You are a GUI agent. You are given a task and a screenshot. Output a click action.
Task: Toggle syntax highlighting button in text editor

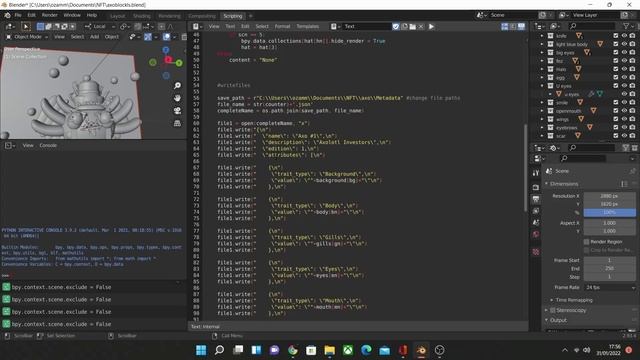coord(521,27)
